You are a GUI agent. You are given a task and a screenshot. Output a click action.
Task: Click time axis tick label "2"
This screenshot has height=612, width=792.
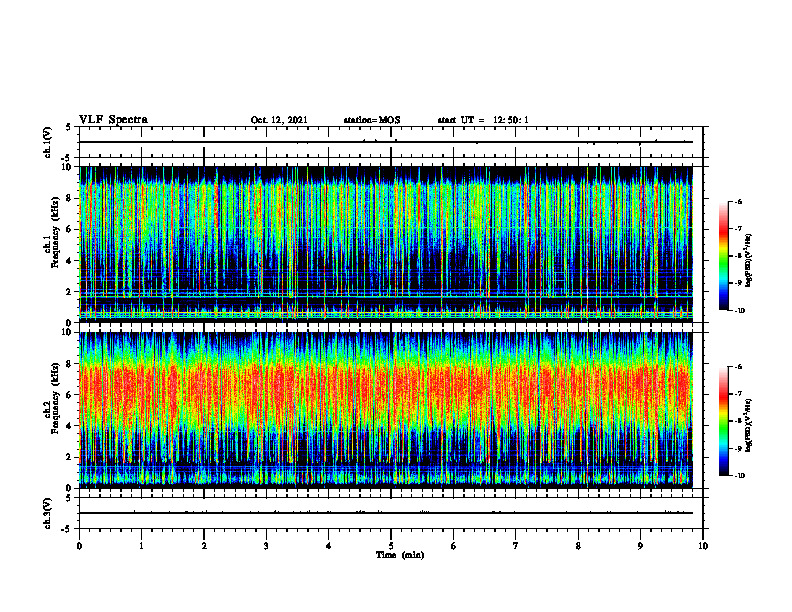coord(204,546)
